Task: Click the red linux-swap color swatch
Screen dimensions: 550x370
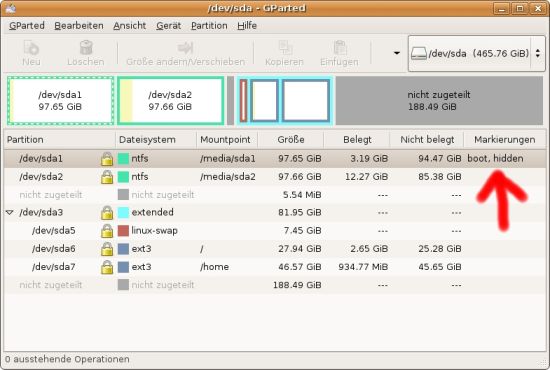Action: [x=123, y=231]
